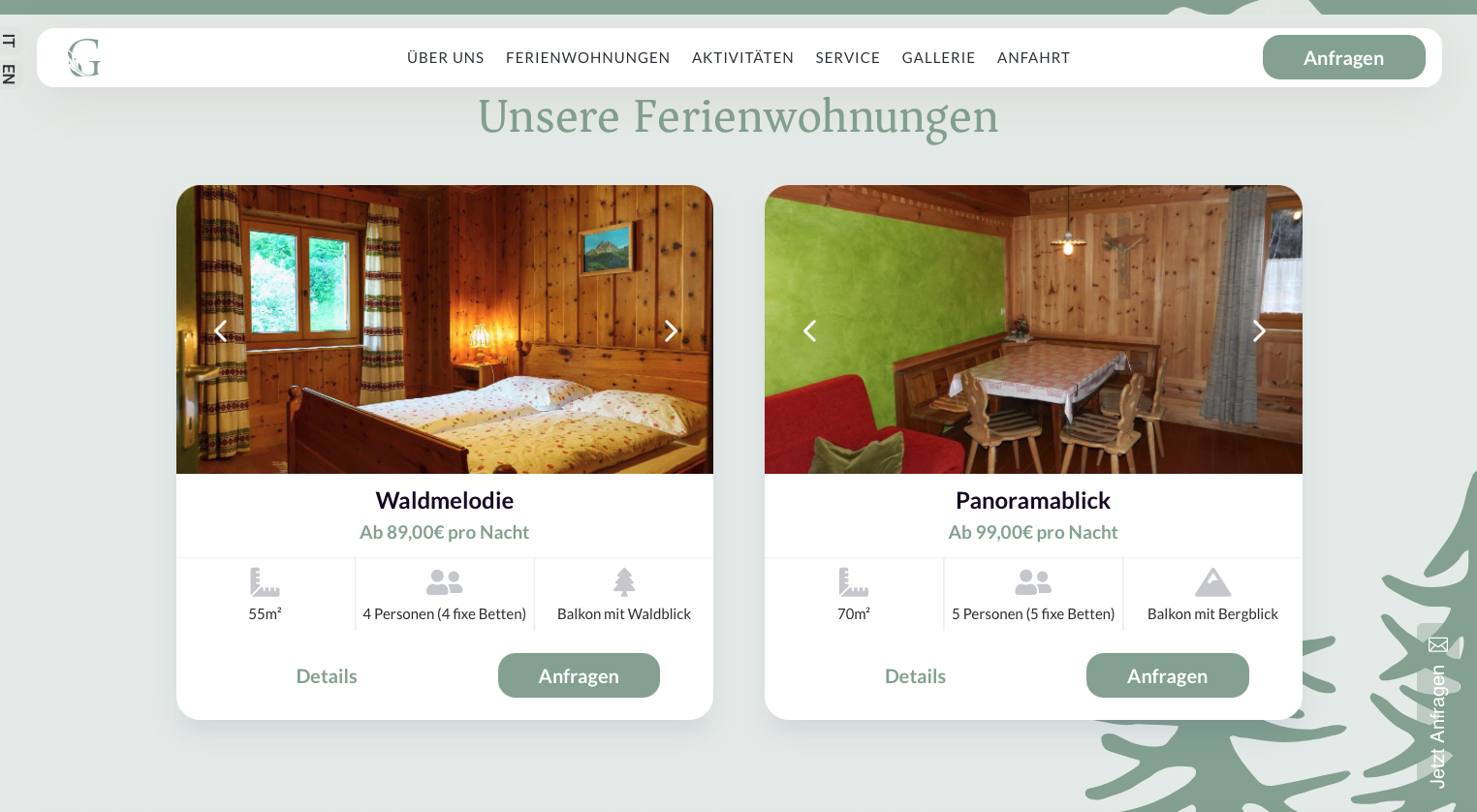Open Details for Panoramablick
This screenshot has width=1477, height=812.
[x=915, y=676]
